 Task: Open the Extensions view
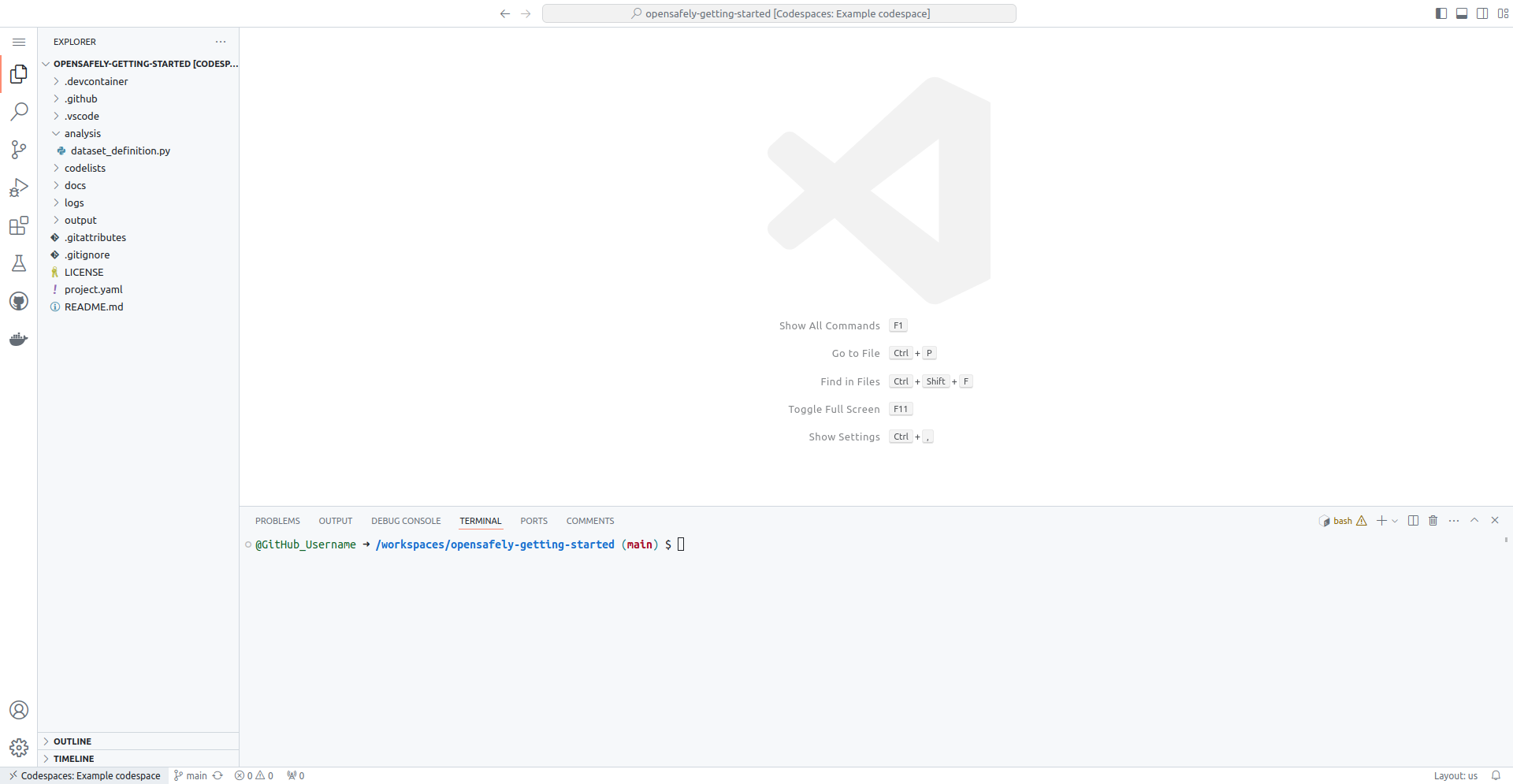19,225
